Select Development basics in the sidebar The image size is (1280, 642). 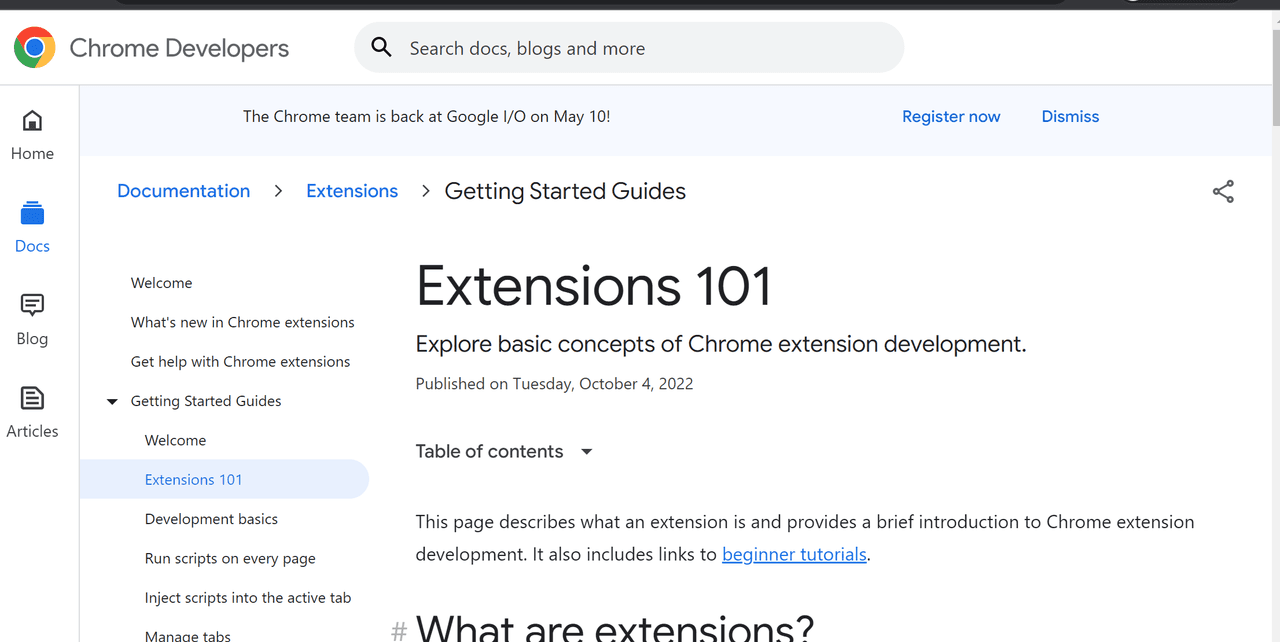pos(211,519)
